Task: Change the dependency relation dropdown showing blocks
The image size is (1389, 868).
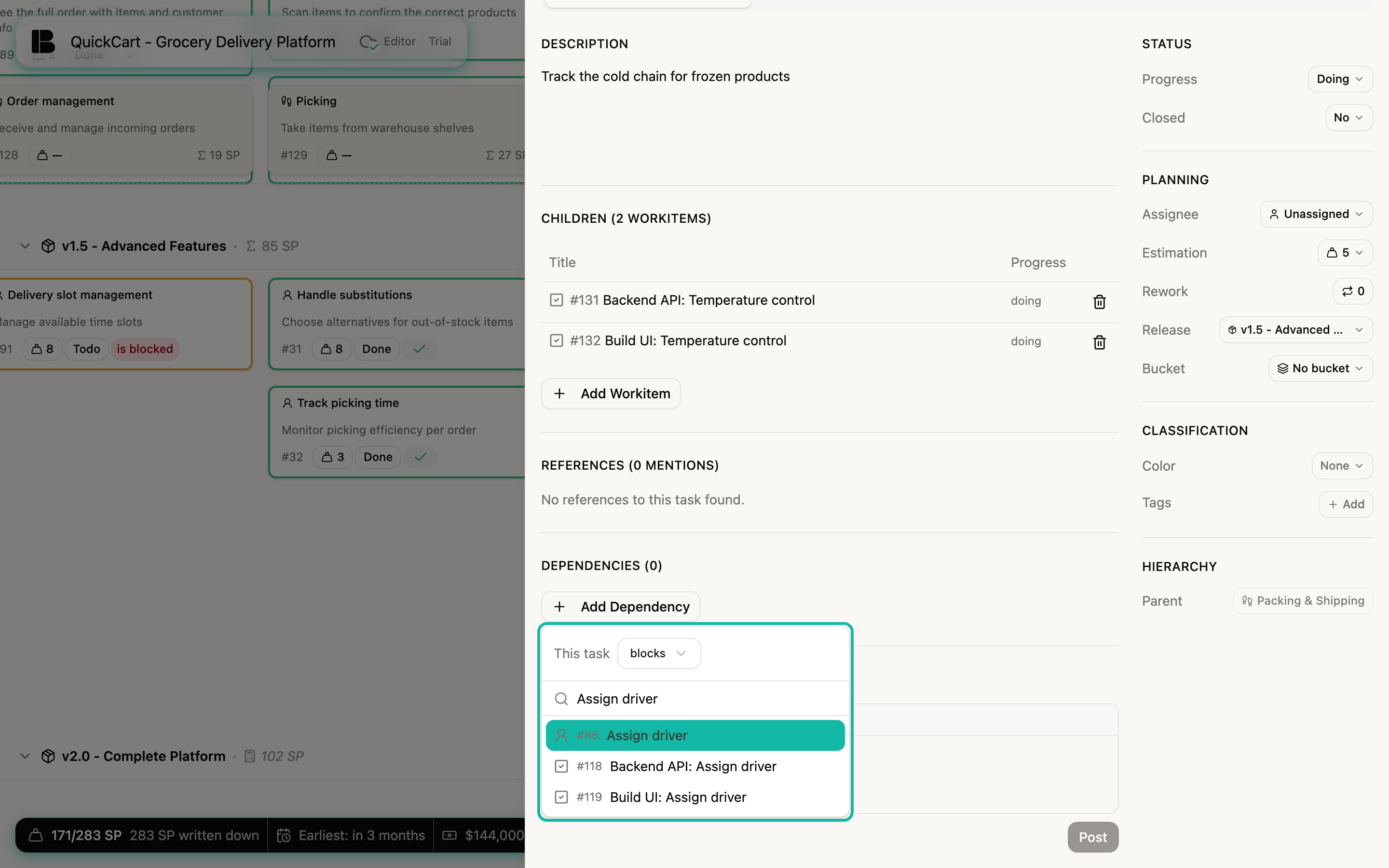Action: point(659,653)
